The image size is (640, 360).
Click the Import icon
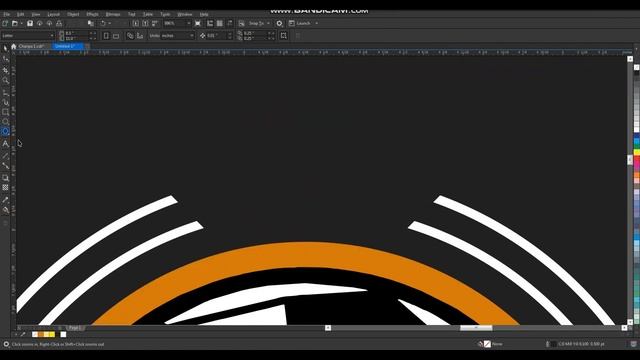pos(136,24)
